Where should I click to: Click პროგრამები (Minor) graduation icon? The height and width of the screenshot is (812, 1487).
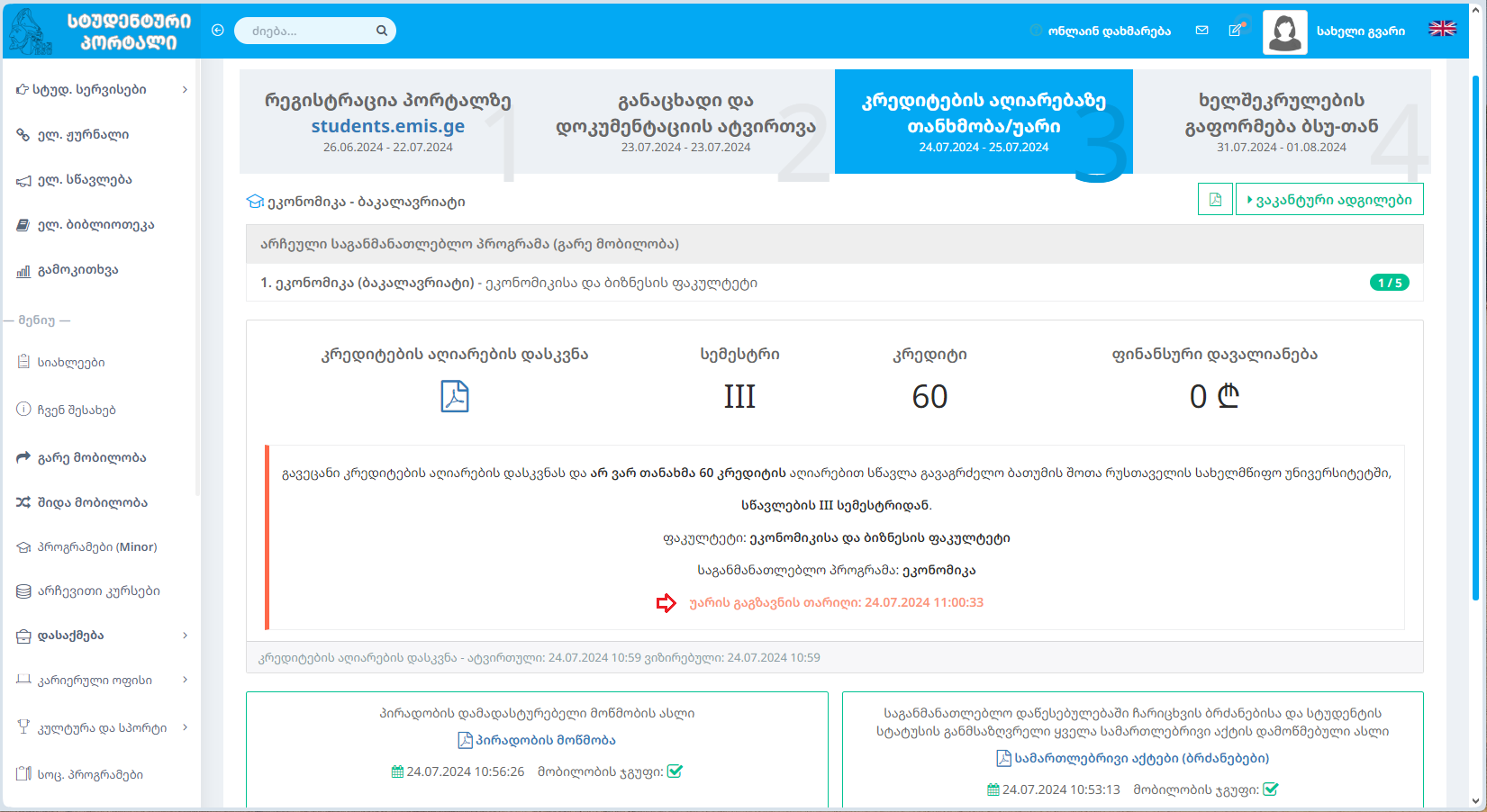23,547
